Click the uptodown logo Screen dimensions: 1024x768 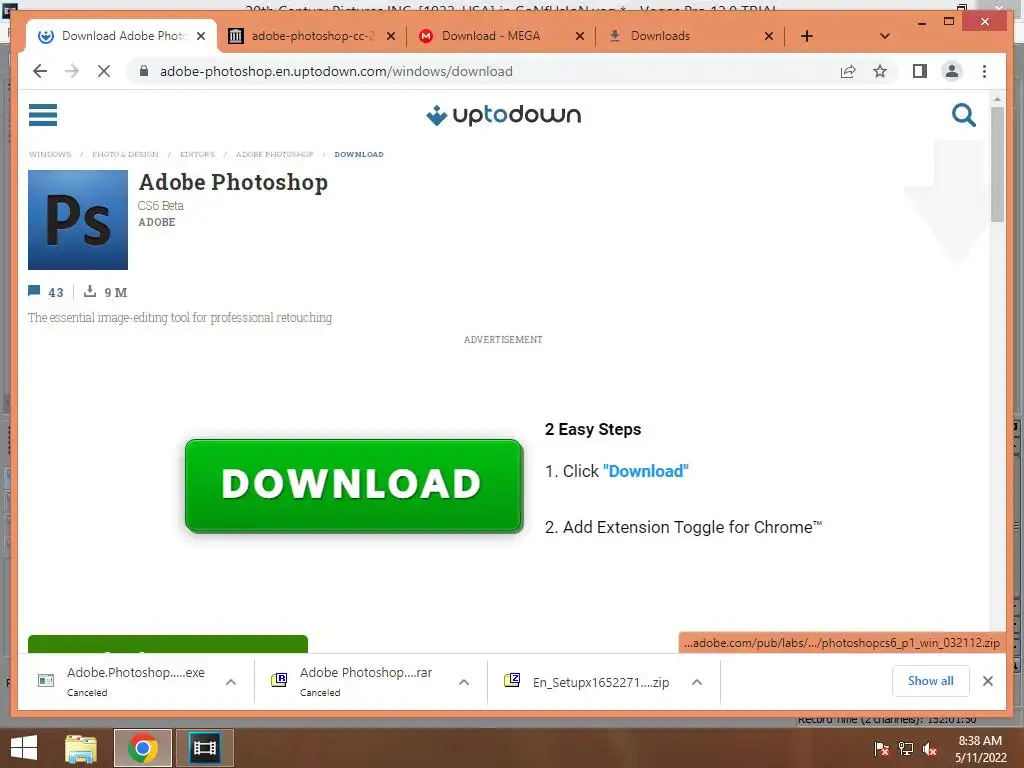click(x=504, y=115)
